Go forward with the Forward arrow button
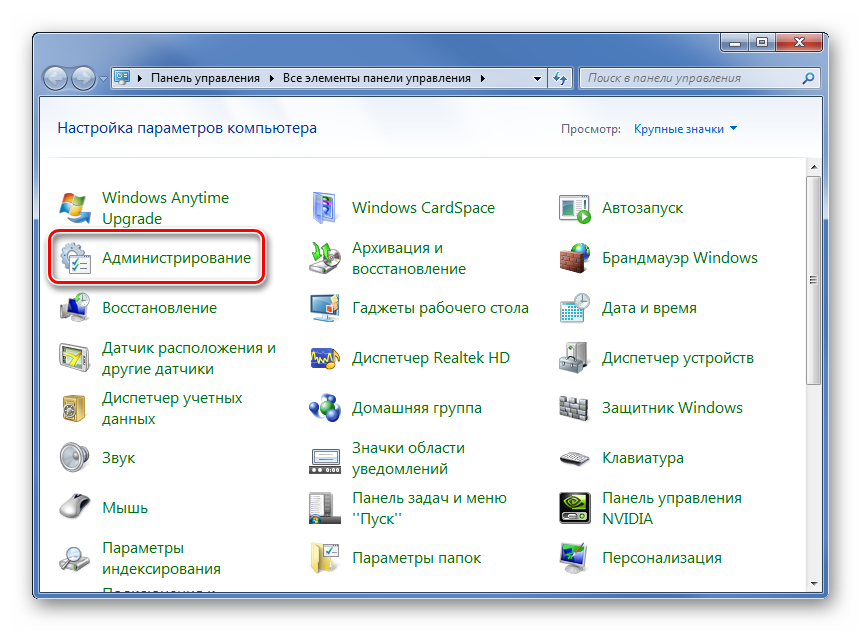862x632 pixels. [84, 79]
